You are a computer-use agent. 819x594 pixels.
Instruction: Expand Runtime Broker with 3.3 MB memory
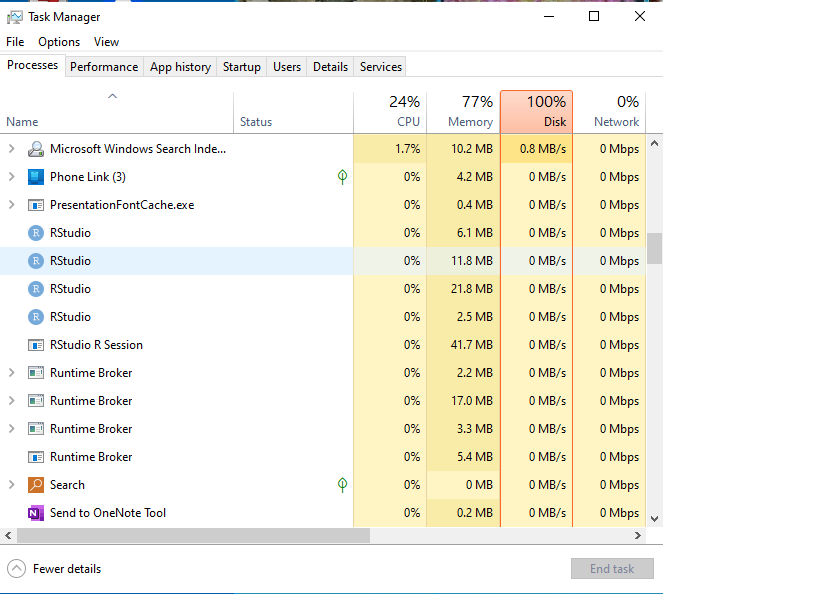[x=11, y=429]
